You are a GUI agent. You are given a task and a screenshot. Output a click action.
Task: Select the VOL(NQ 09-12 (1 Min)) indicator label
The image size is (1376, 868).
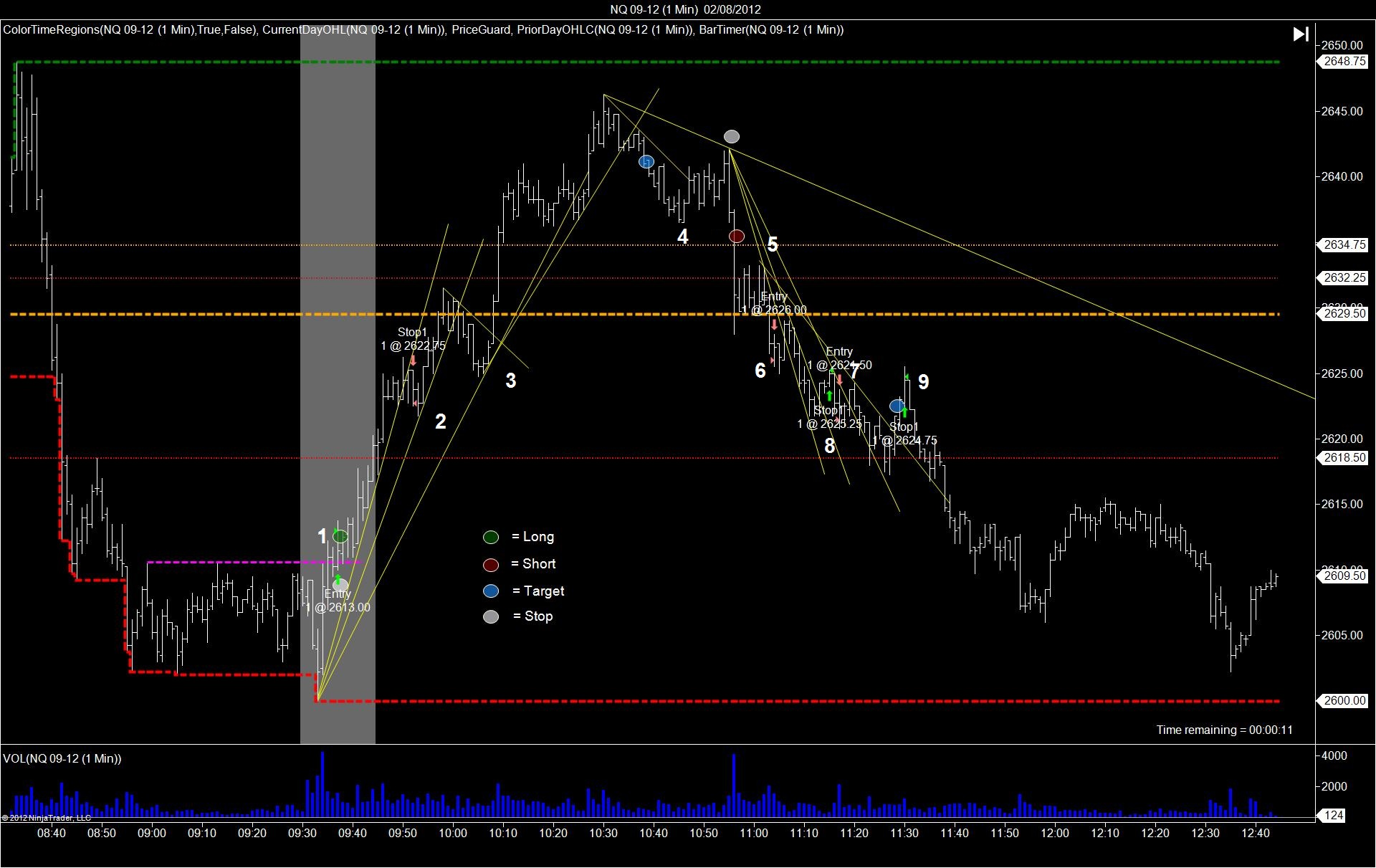click(x=62, y=758)
